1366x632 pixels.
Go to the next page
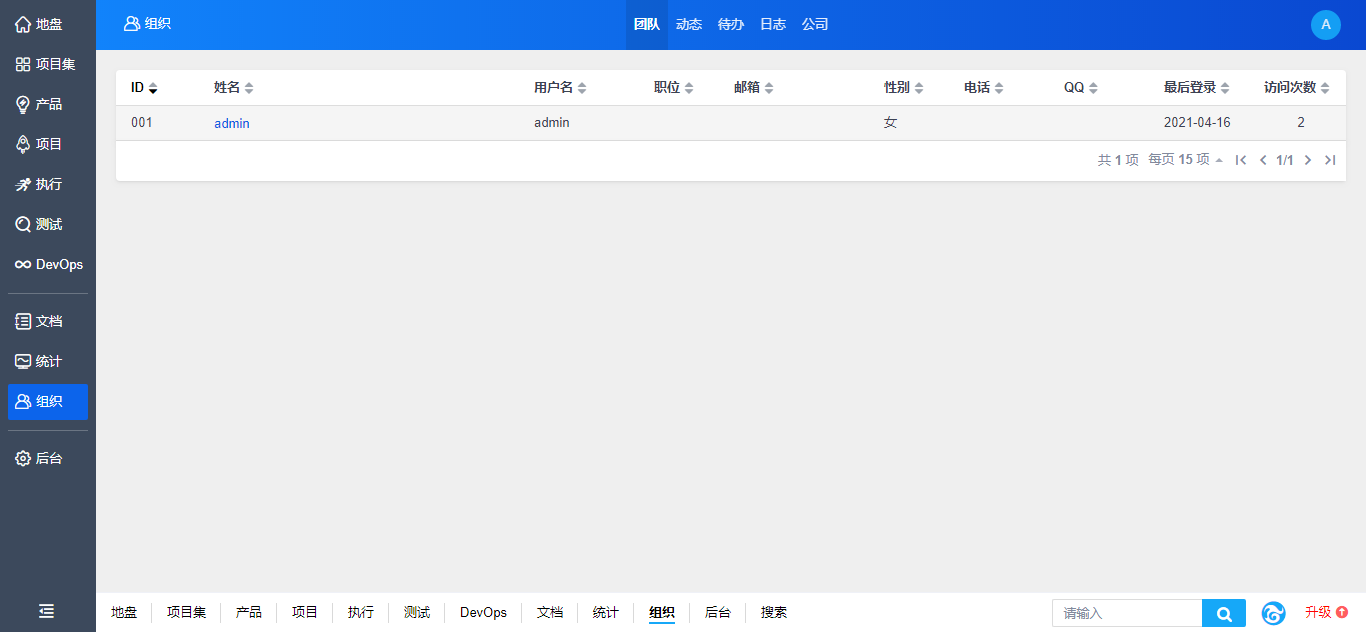point(1308,160)
